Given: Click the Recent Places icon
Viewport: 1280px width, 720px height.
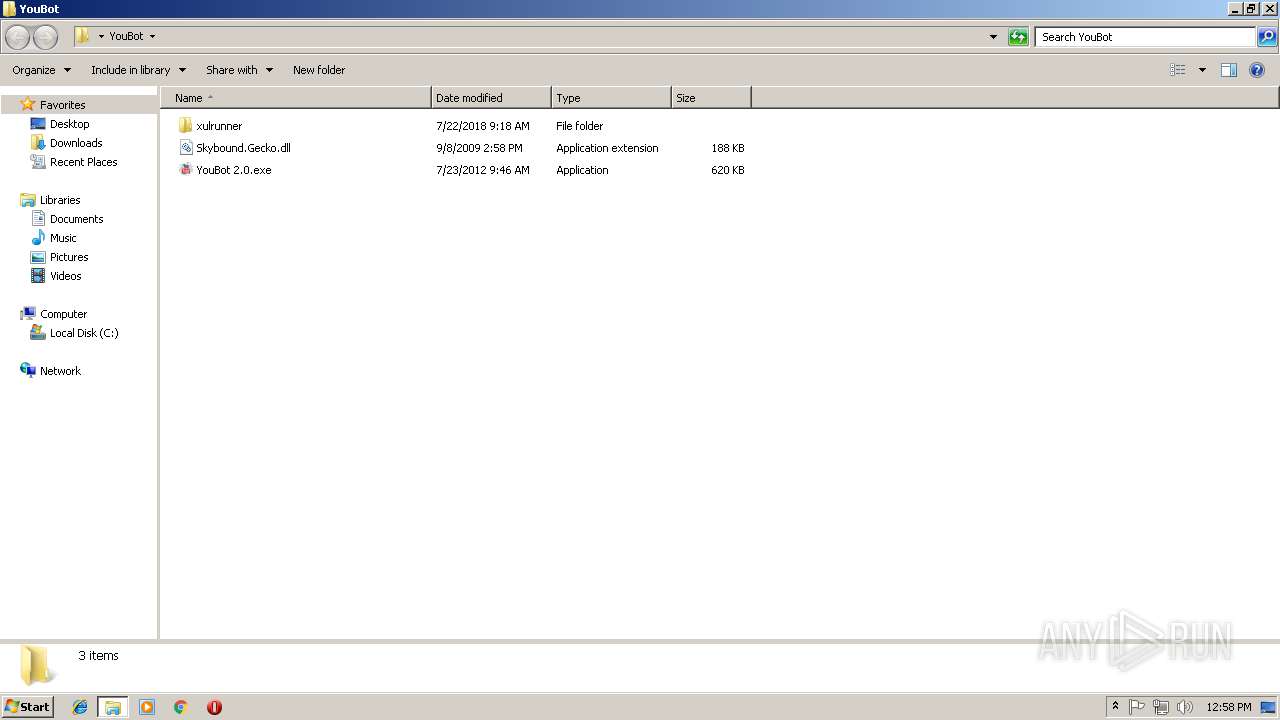Looking at the screenshot, I should click(38, 162).
